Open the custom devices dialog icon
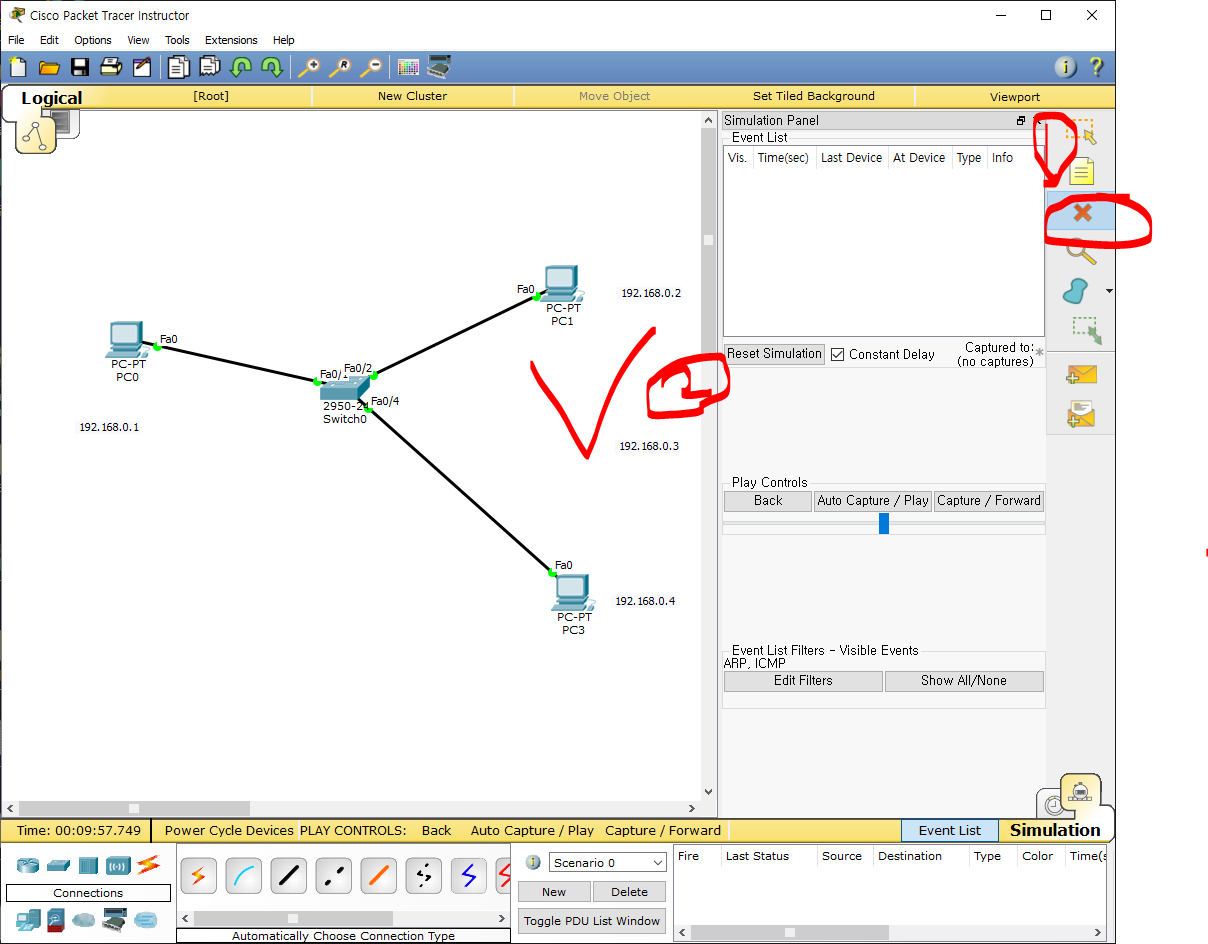 tap(439, 67)
